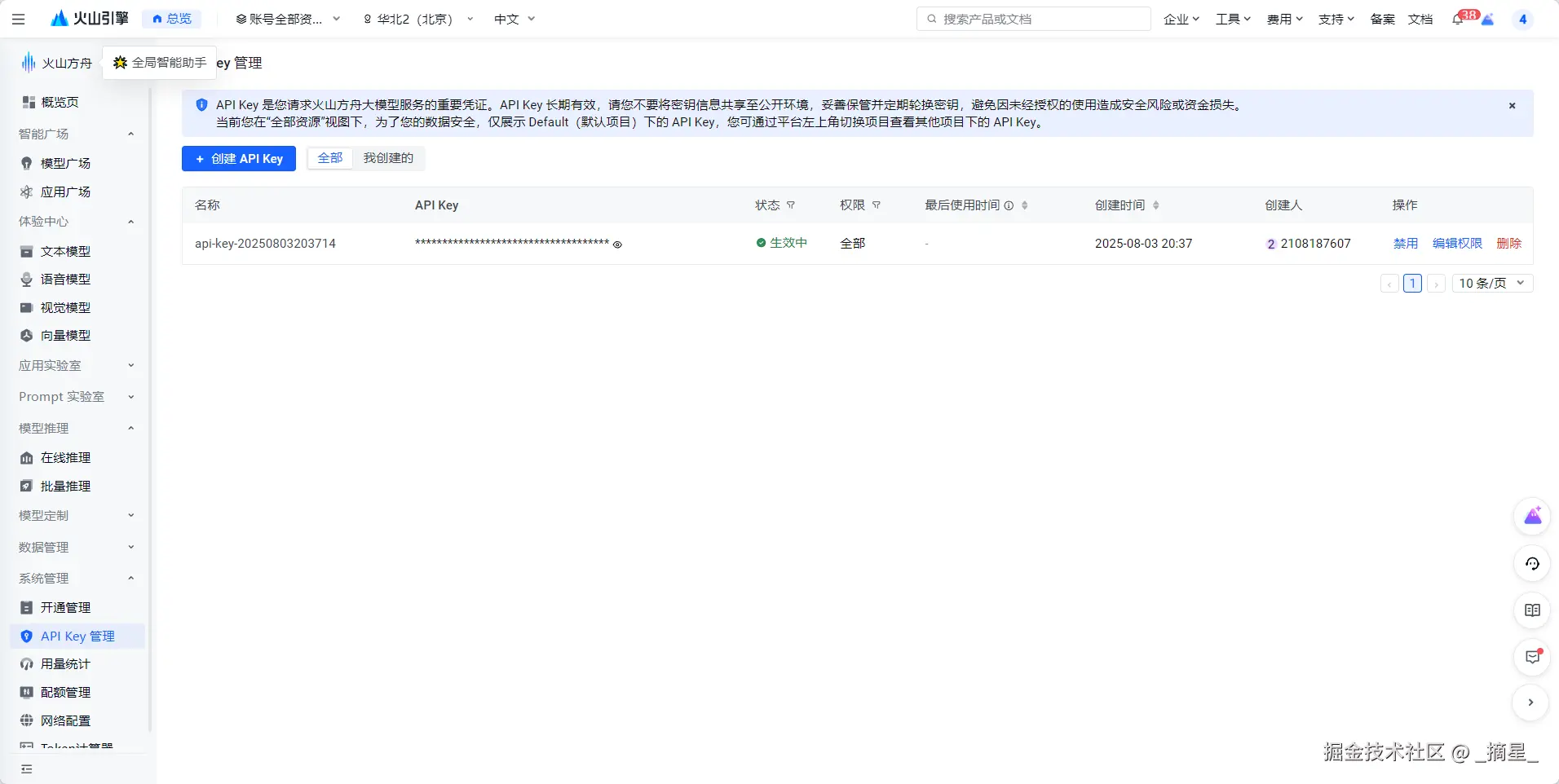This screenshot has width=1559, height=784.
Task: Switch to the 我创建的 tab
Action: (x=388, y=158)
